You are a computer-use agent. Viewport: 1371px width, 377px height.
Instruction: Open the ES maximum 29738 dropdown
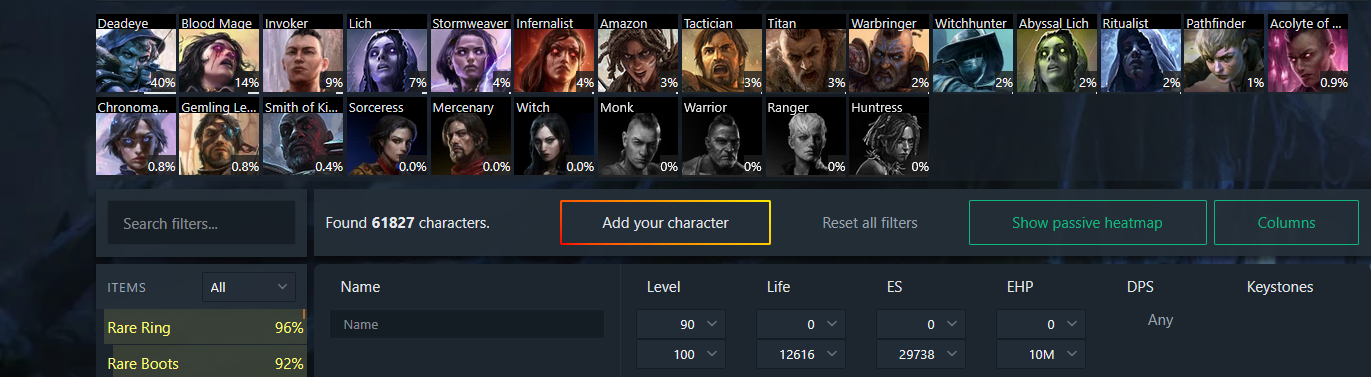(x=921, y=354)
